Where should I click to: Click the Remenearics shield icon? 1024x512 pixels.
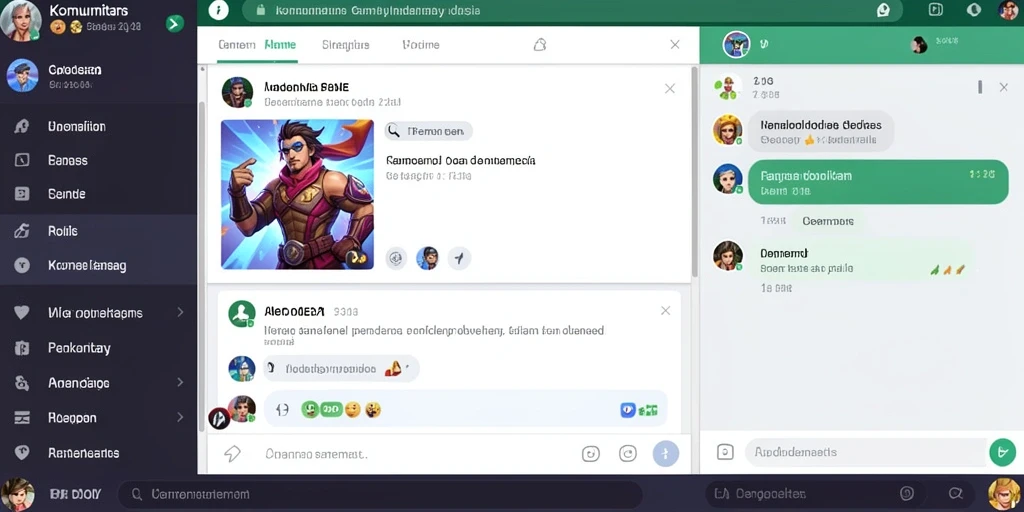(22, 452)
